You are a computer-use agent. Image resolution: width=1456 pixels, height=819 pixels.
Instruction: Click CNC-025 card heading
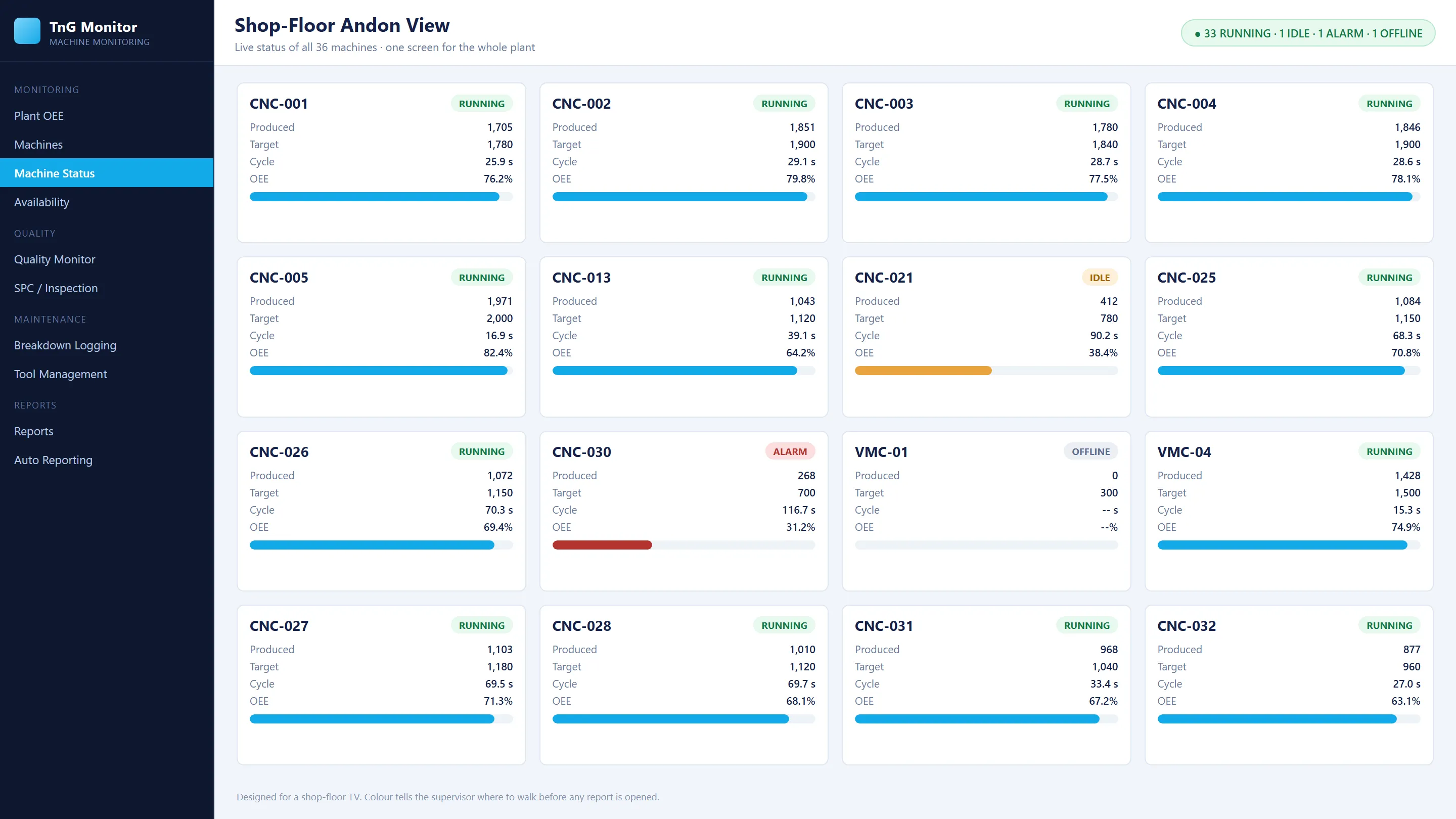1187,278
